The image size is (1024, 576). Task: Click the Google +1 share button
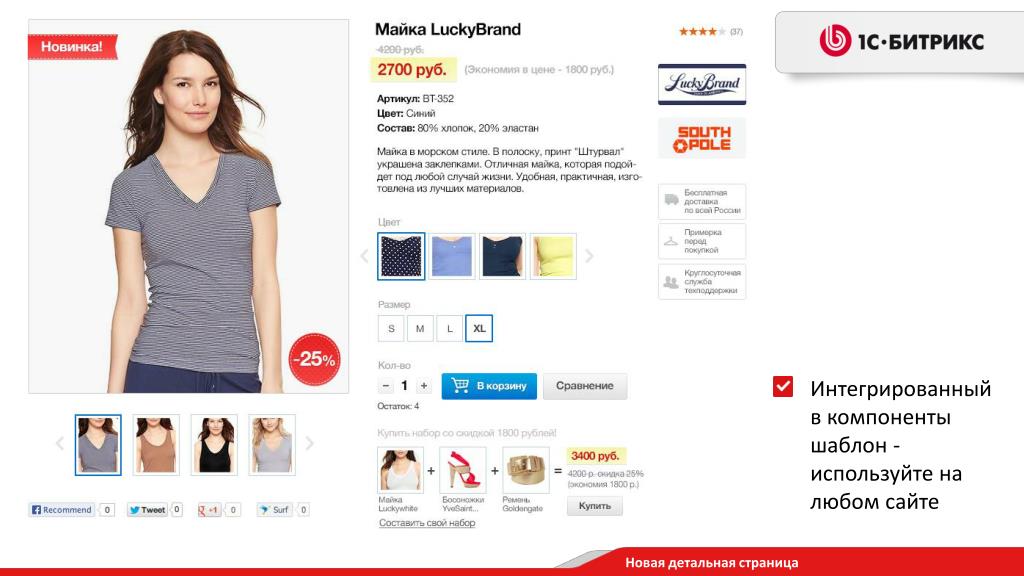(210, 509)
